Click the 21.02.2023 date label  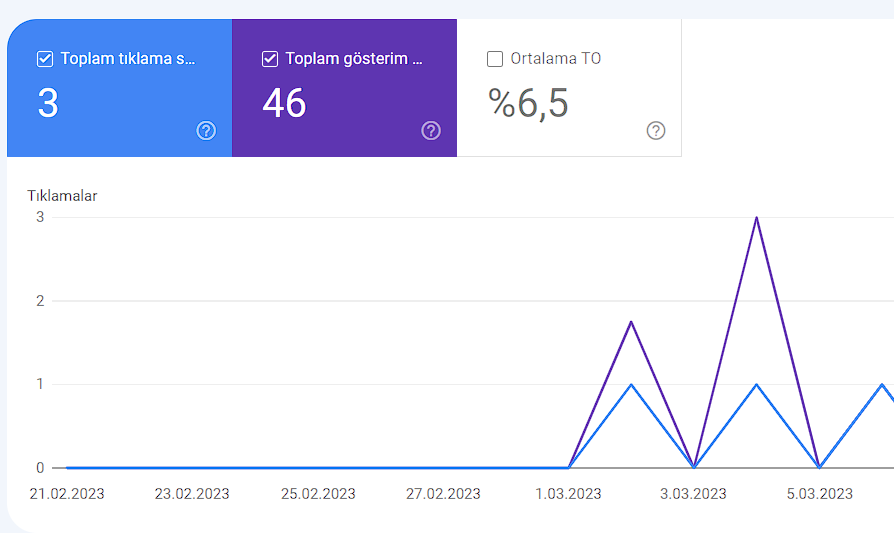click(67, 494)
